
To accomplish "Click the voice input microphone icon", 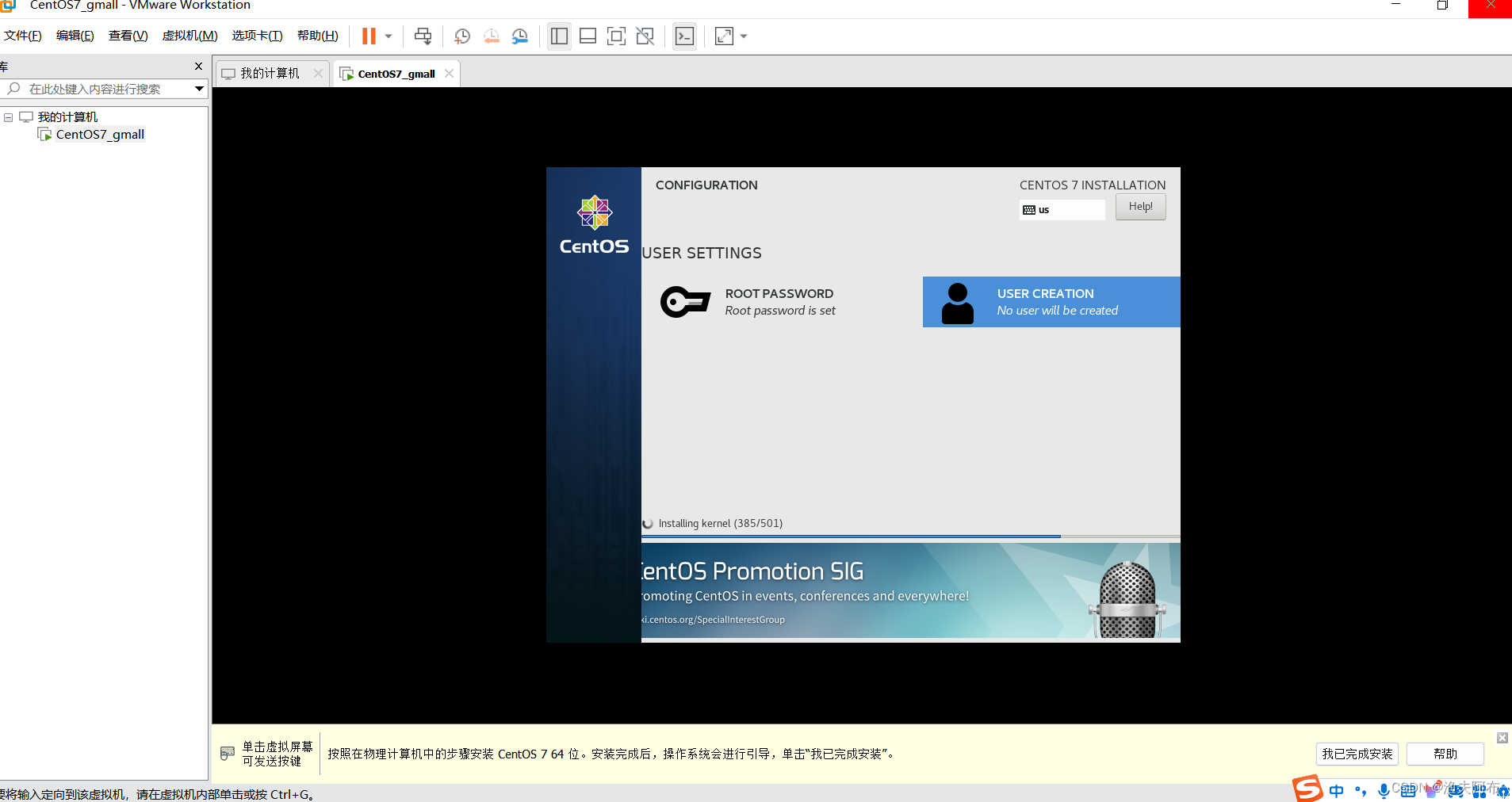I will click(x=1384, y=791).
